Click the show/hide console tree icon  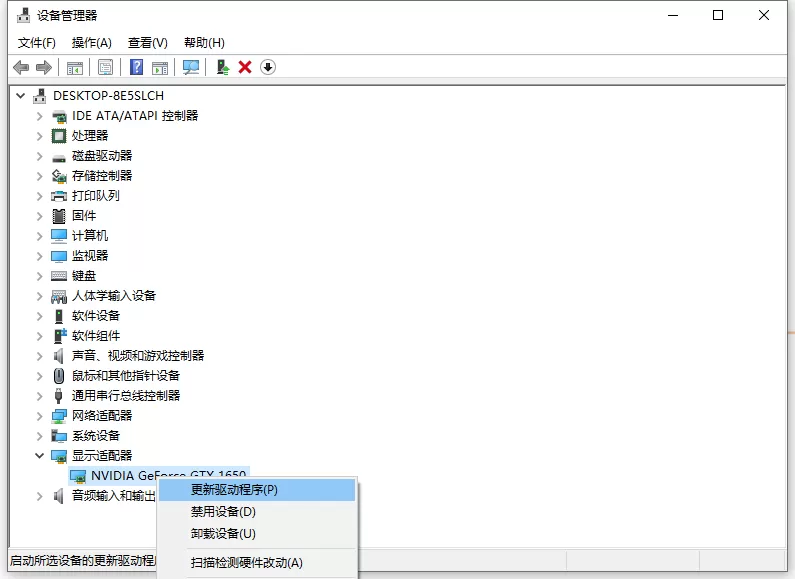(75, 67)
